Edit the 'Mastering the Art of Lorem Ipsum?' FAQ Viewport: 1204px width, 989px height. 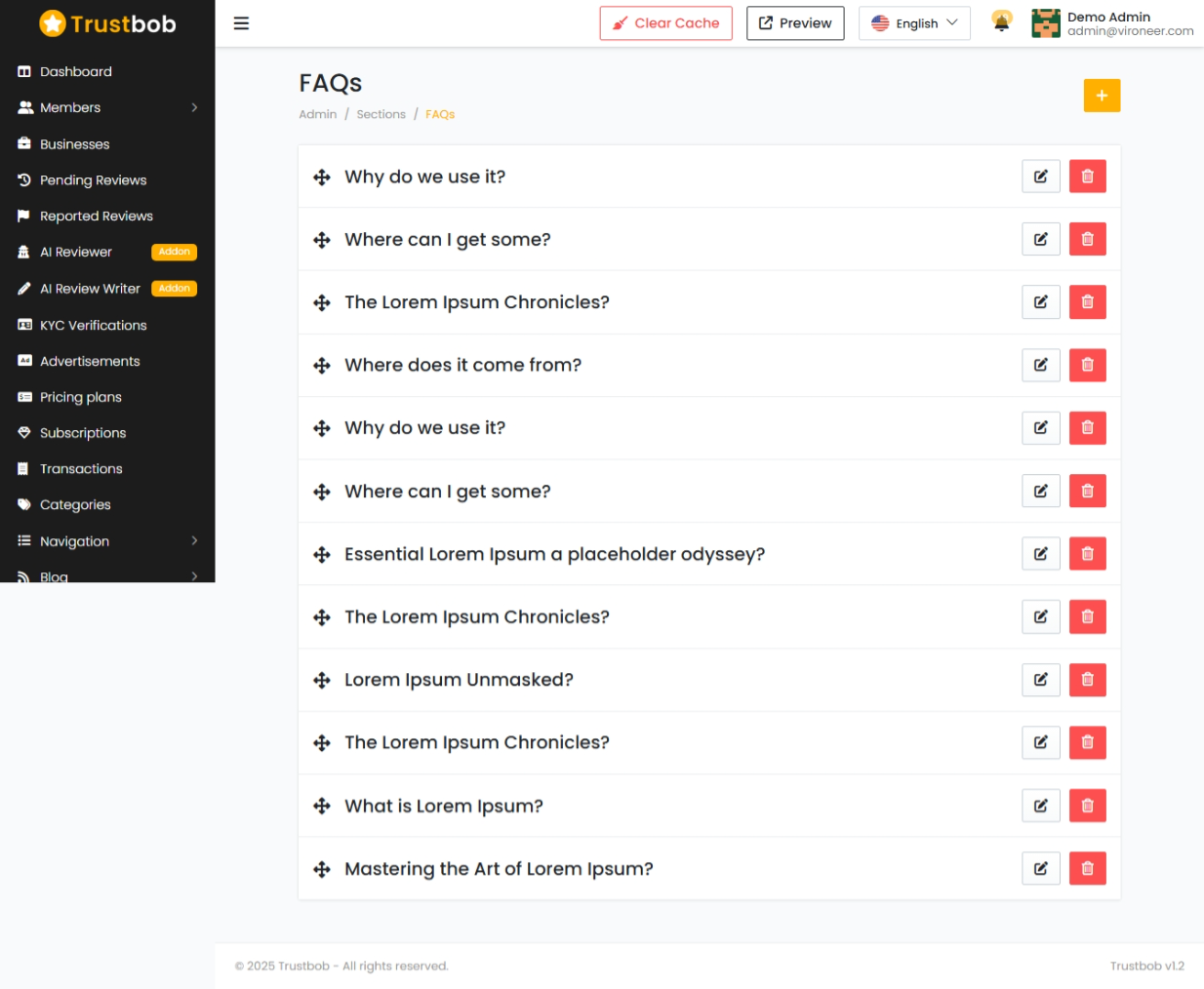(1041, 868)
